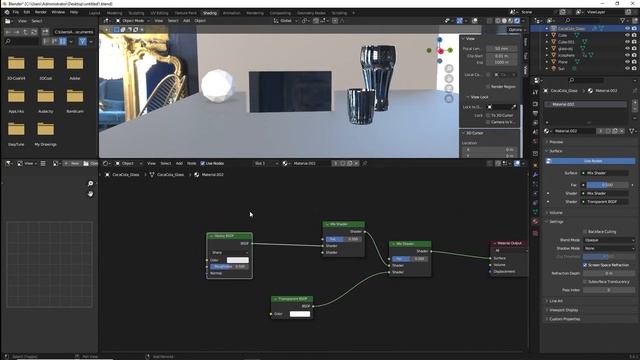Add a material slot with plus icon
This screenshot has width=640, height=360.
[x=634, y=102]
